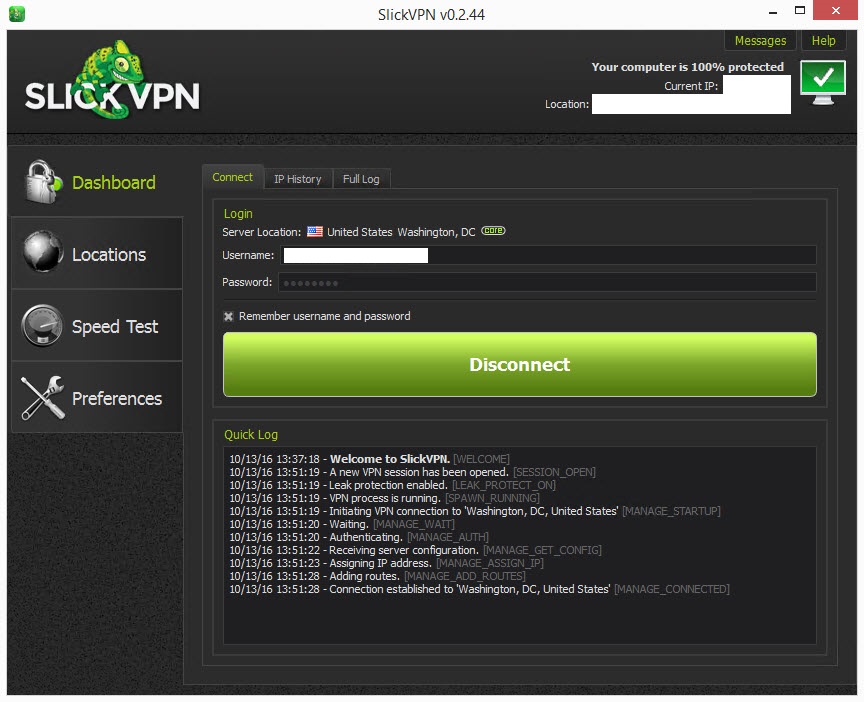The width and height of the screenshot is (864, 702).
Task: Select 'A new VPN session has been opened.' line
Action: pyautogui.click(x=412, y=472)
